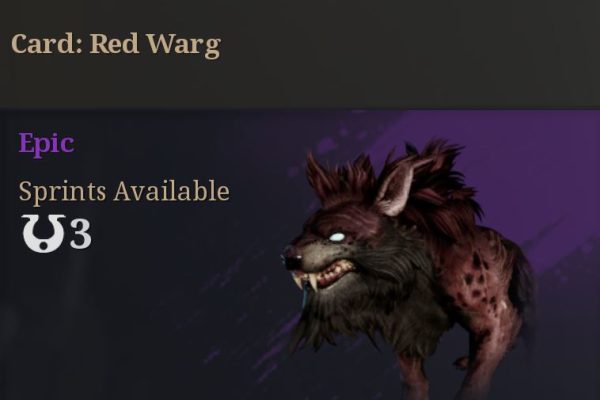Click the word Card in the title

[x=44, y=44]
